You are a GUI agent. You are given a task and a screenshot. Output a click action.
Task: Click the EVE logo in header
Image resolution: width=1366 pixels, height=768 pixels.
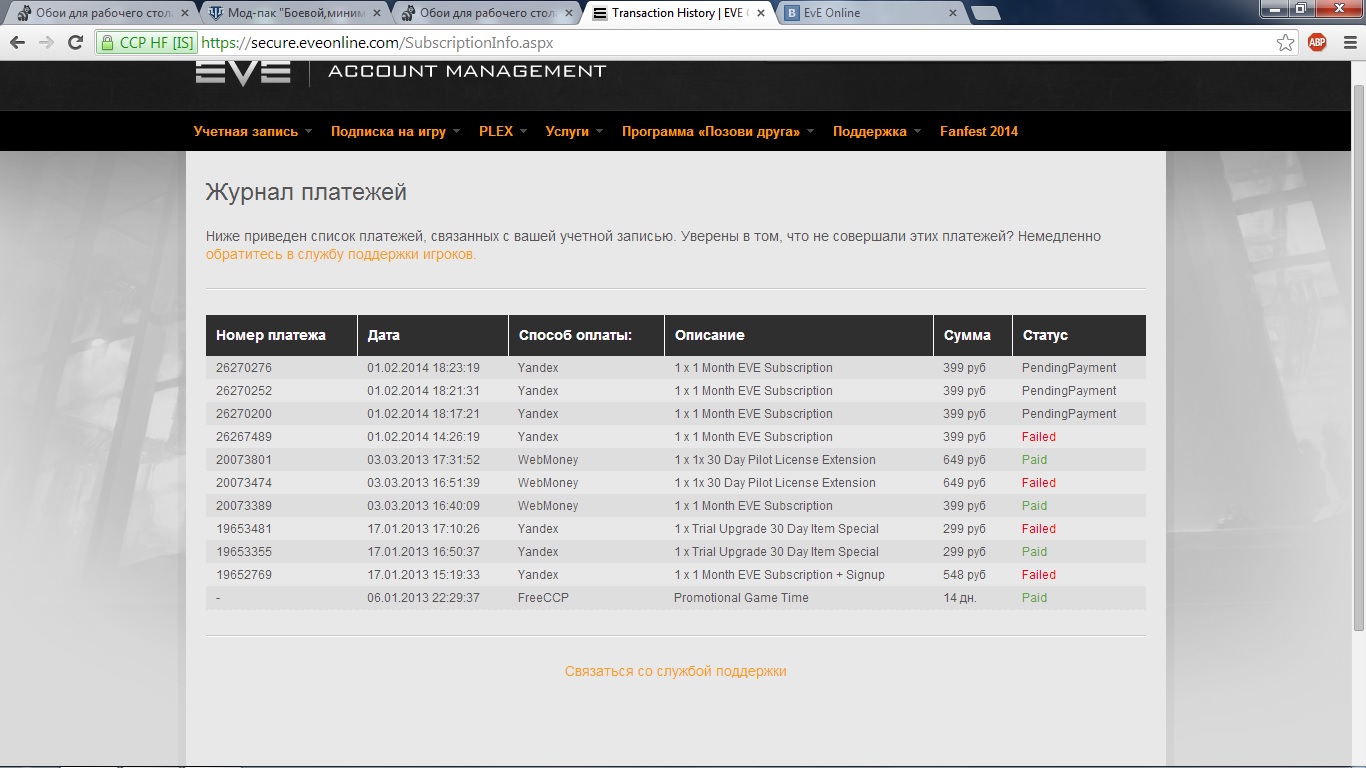pyautogui.click(x=243, y=73)
